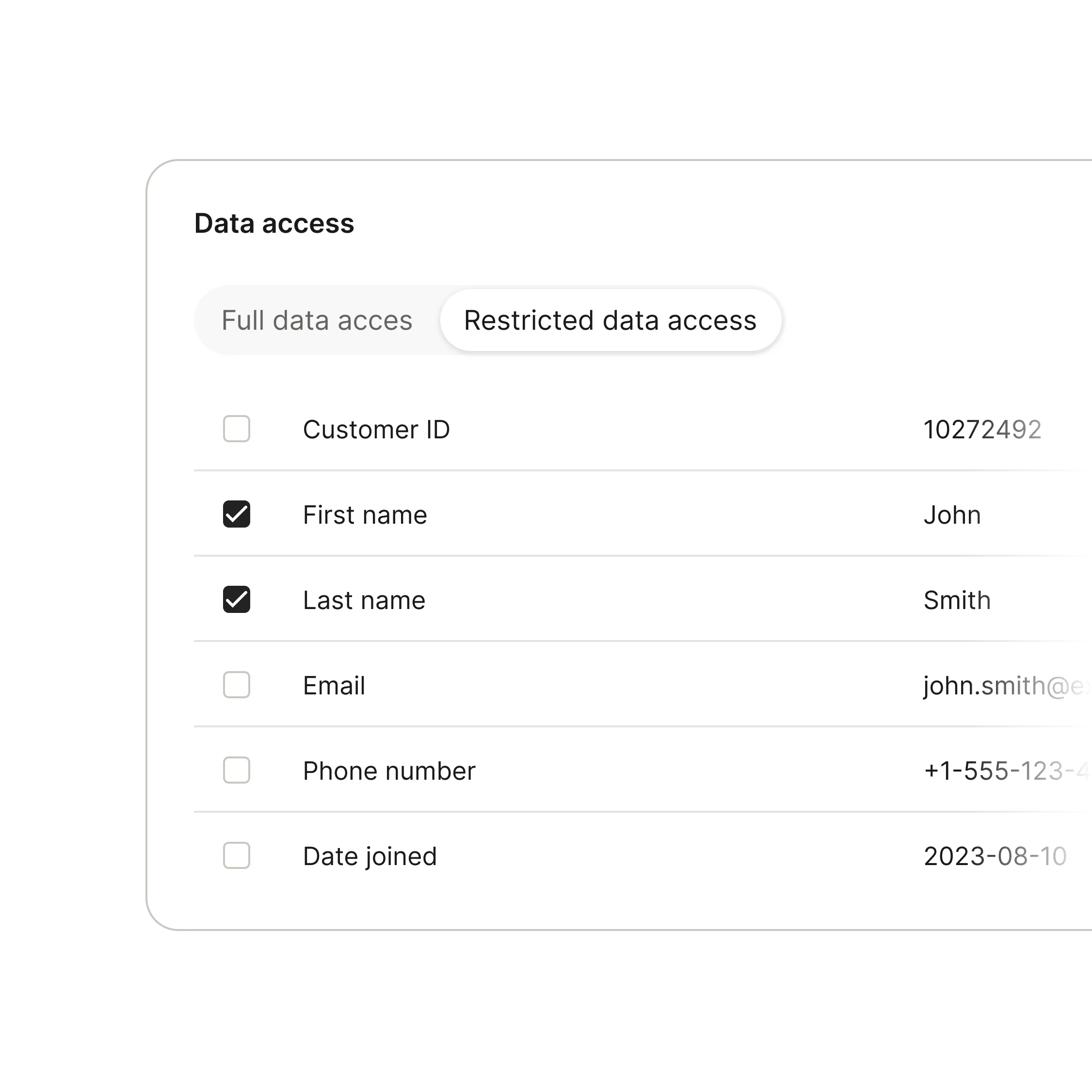
Task: Check the Date joined checkbox
Action: click(236, 856)
